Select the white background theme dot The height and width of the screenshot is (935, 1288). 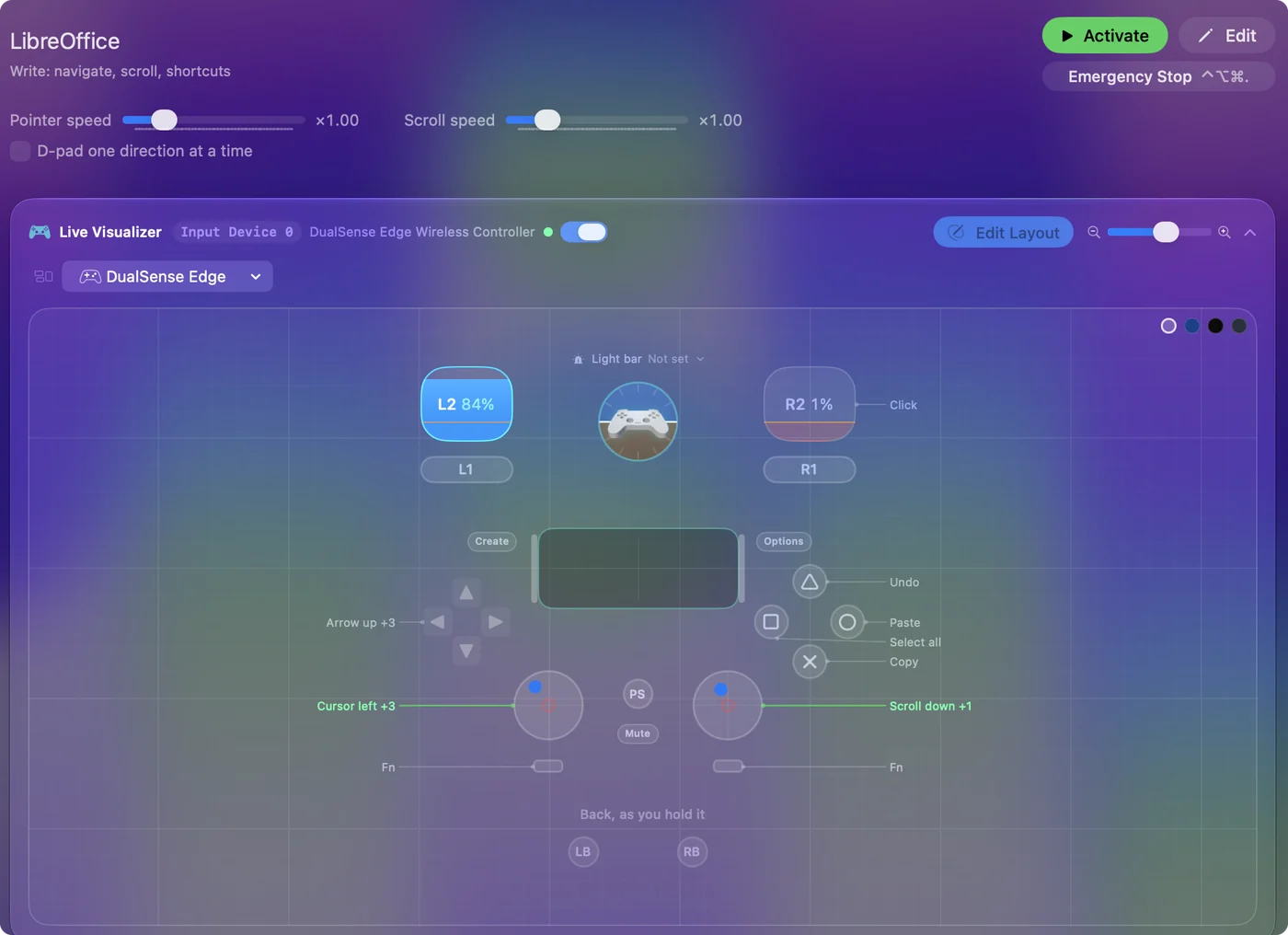pos(1168,326)
